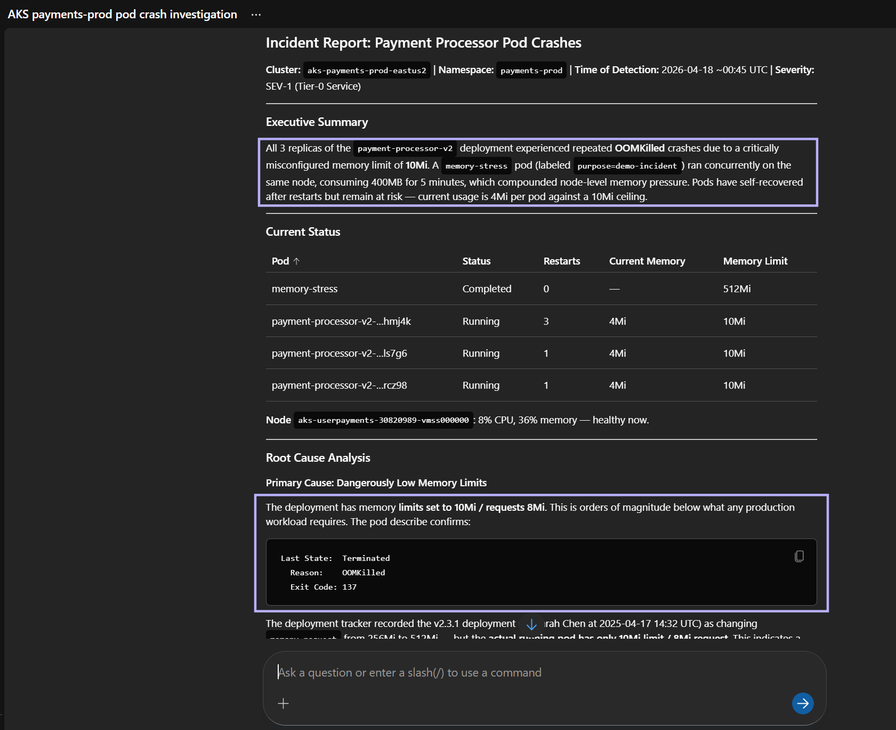Screen dimensions: 896x730
Task: Click the Pod column header
Action: coord(280,261)
